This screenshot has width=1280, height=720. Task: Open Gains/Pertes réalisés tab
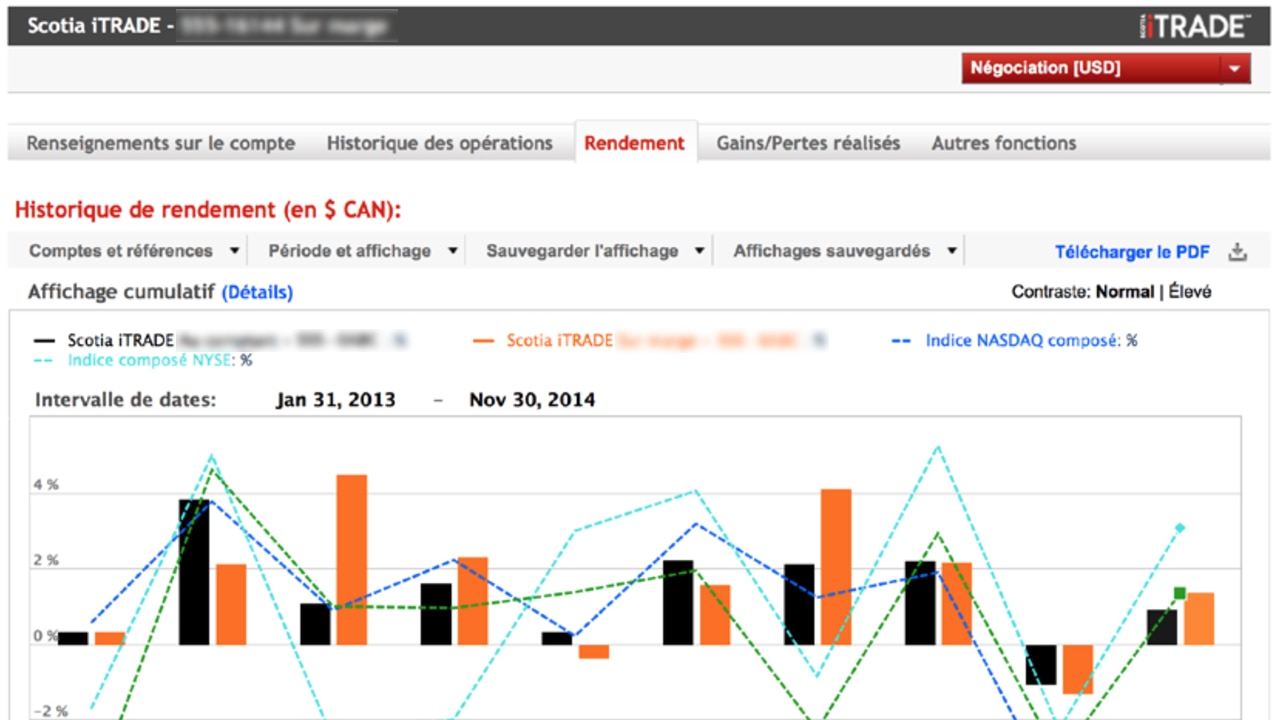(808, 143)
